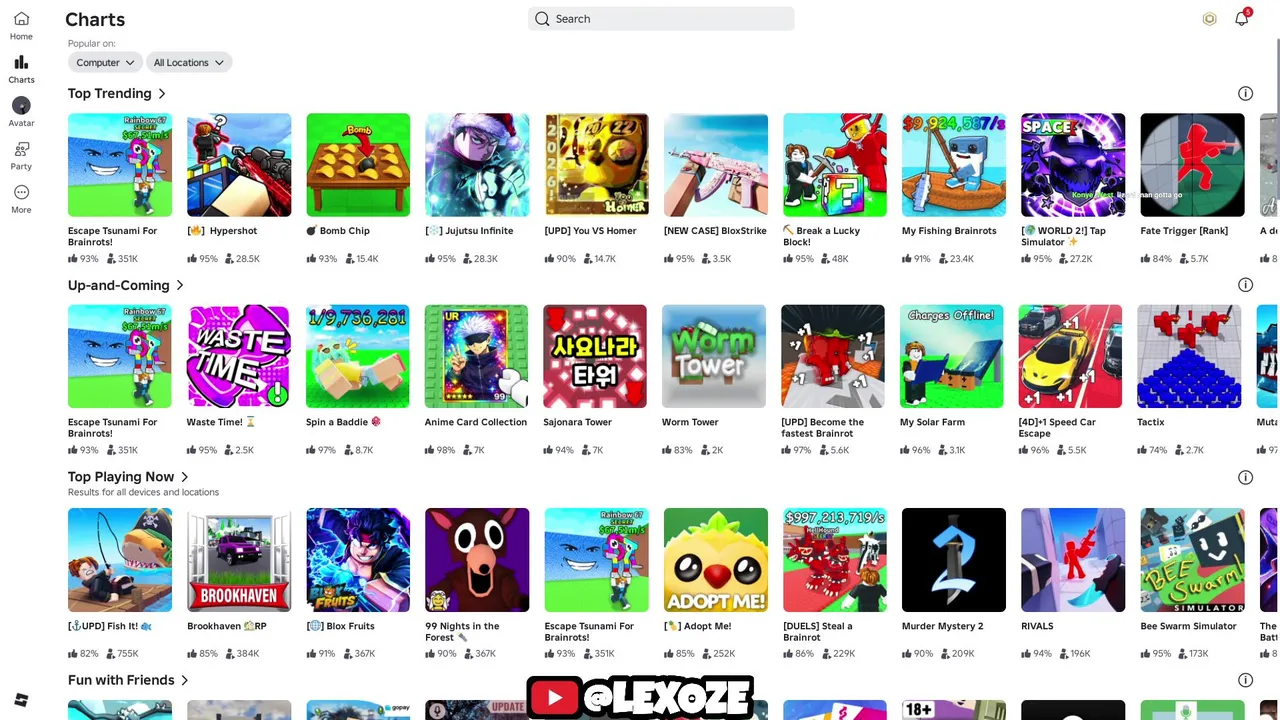Open the Top Playing Now section link

tap(128, 477)
